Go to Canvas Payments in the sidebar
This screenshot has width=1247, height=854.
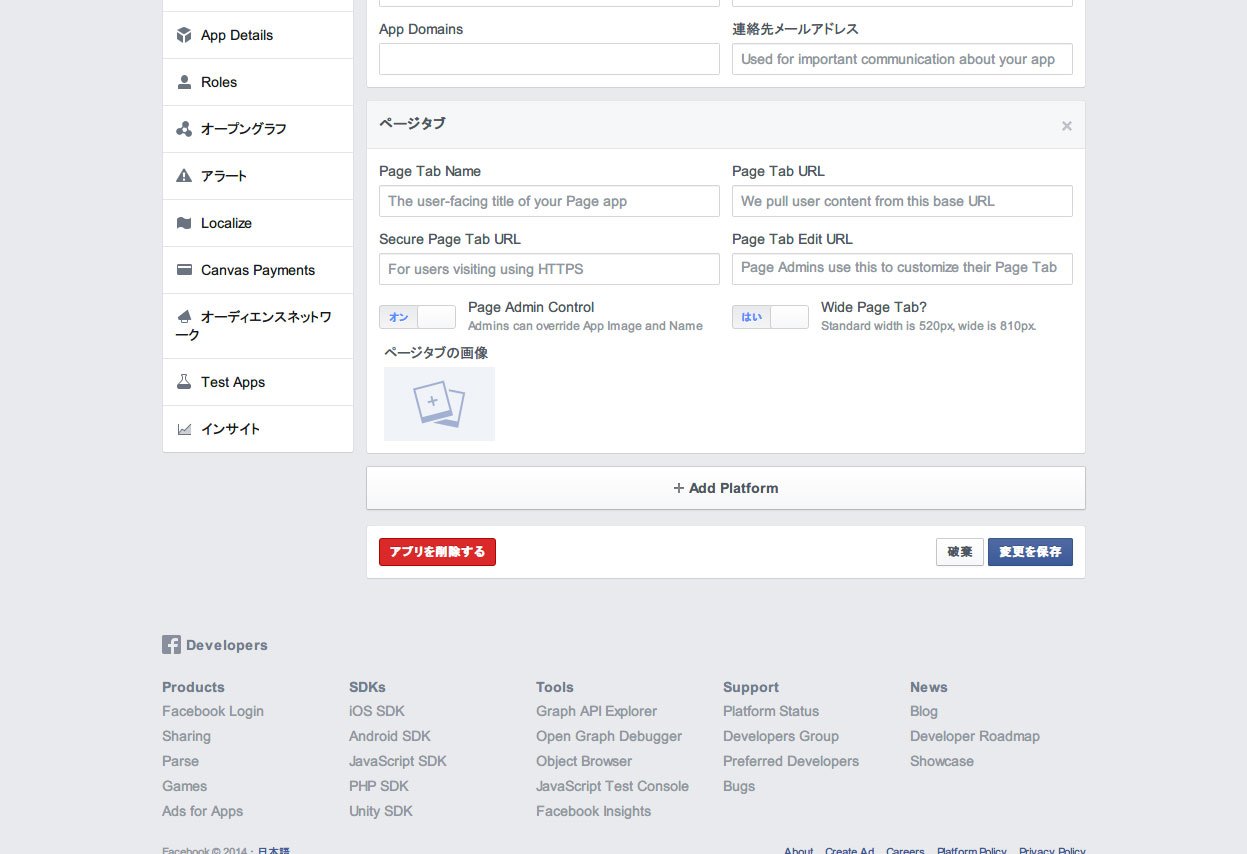coord(258,270)
